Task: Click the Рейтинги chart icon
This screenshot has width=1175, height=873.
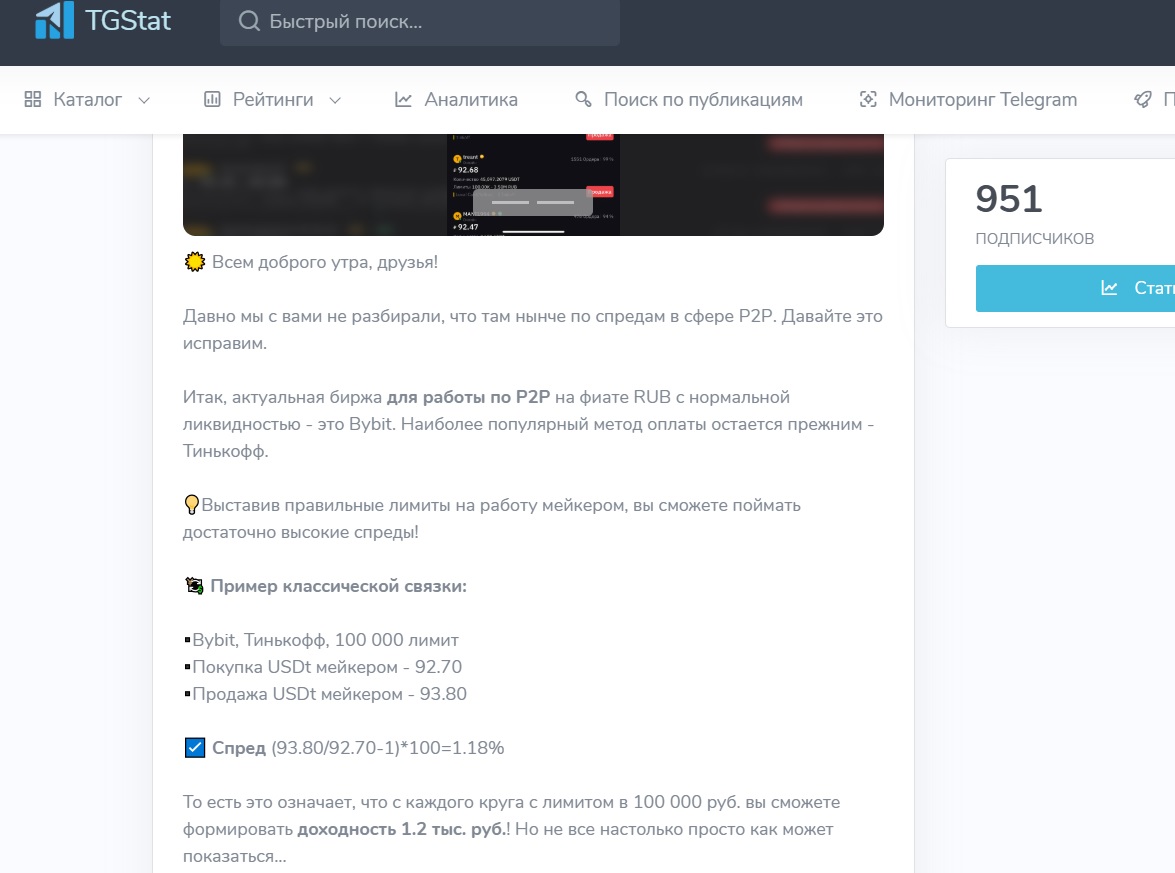Action: coord(212,100)
